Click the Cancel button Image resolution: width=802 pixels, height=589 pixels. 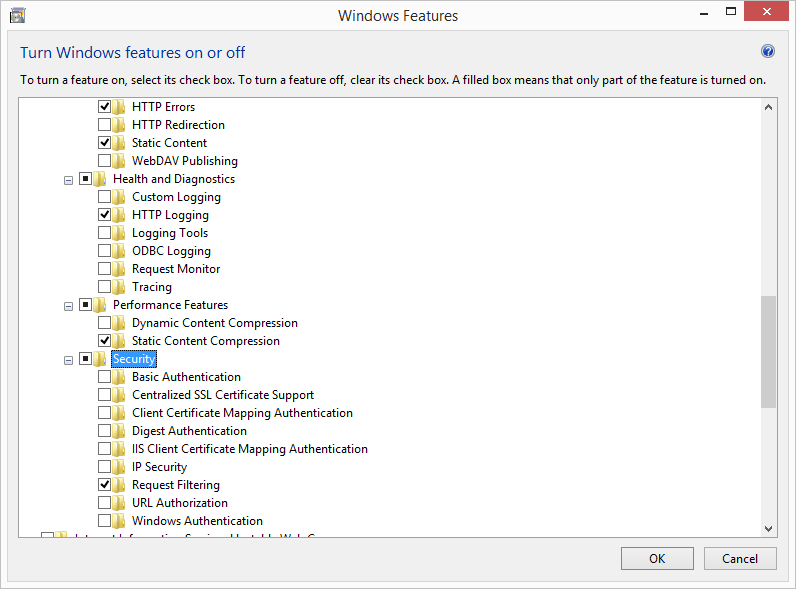click(740, 558)
